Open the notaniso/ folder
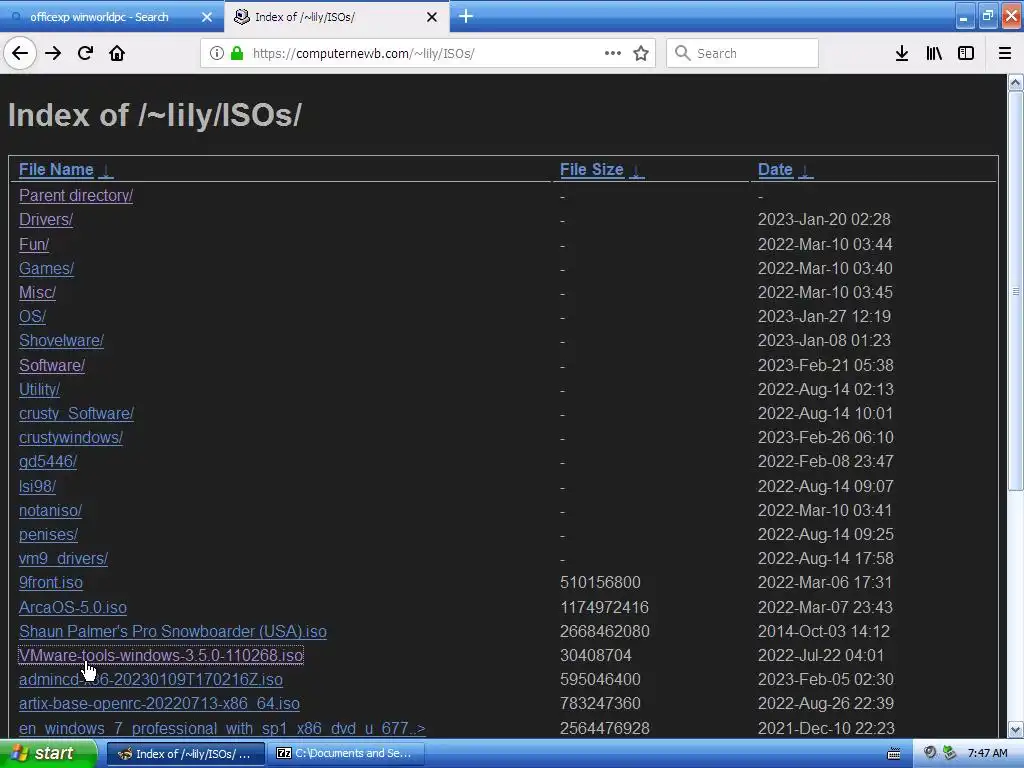This screenshot has width=1024, height=768. click(50, 511)
